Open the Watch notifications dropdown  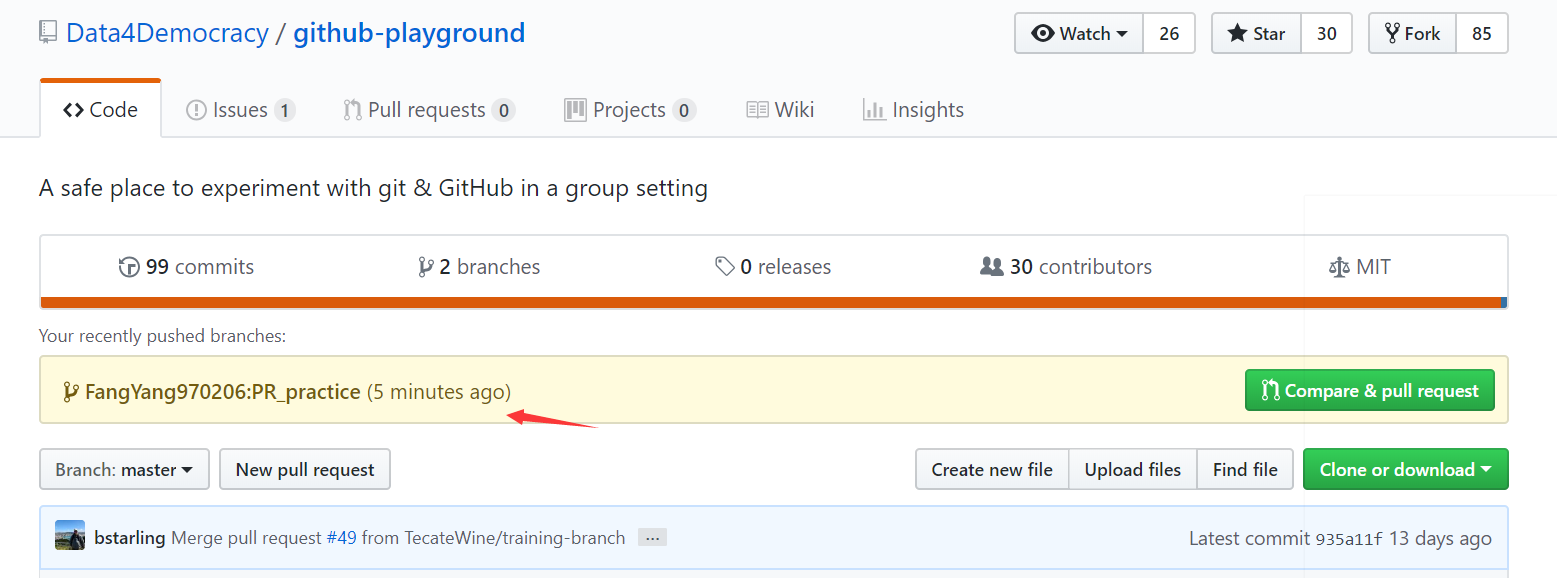point(1079,33)
